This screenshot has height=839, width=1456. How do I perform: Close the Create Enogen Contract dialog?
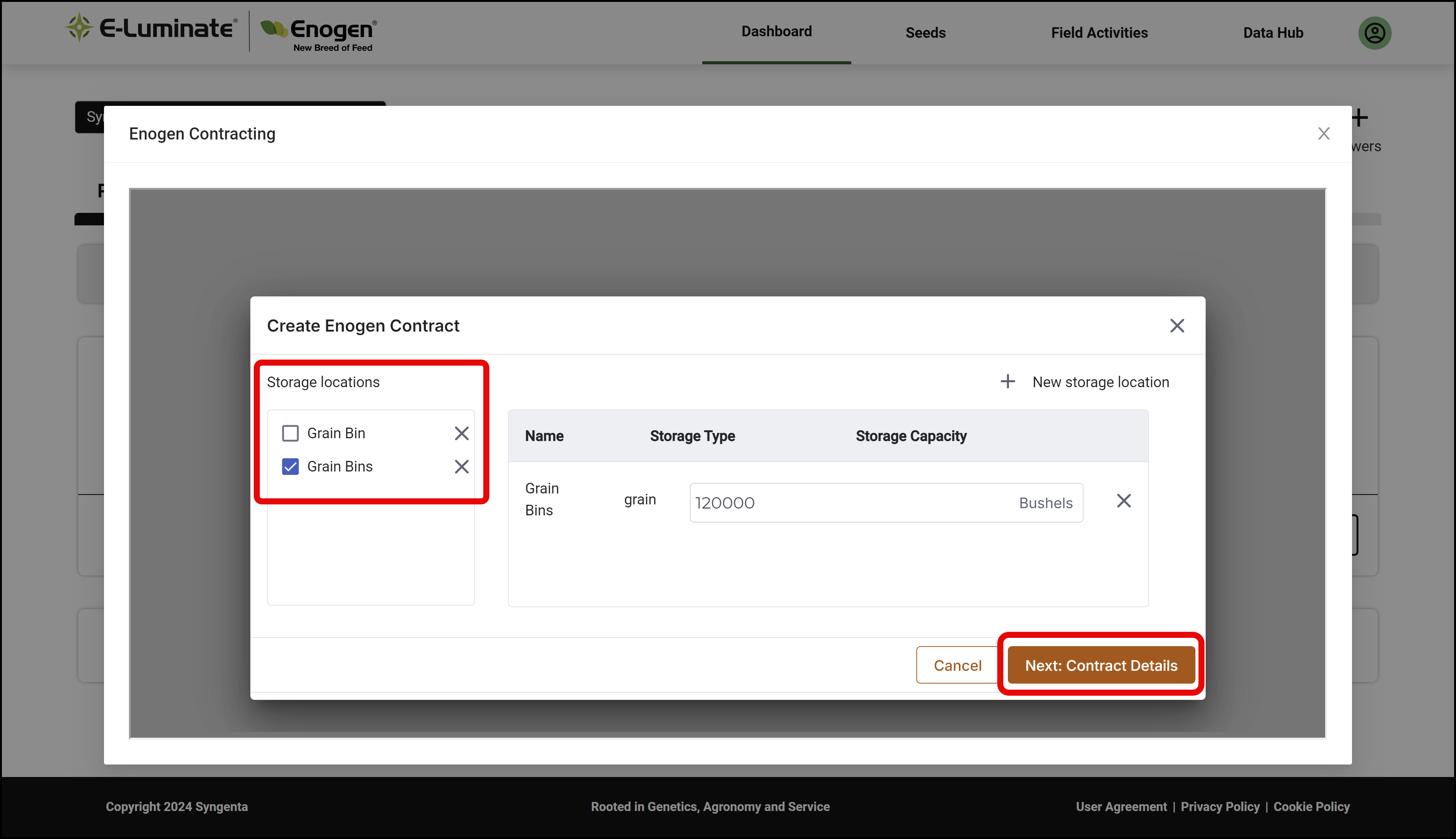(1177, 326)
